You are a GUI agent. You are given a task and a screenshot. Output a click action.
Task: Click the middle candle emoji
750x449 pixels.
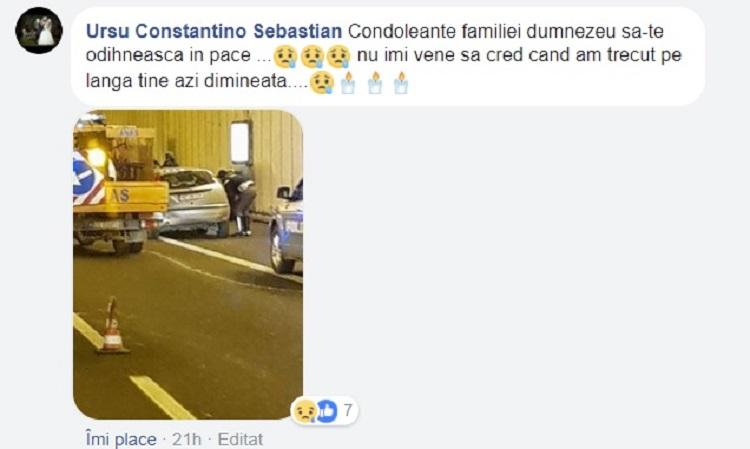click(x=375, y=83)
